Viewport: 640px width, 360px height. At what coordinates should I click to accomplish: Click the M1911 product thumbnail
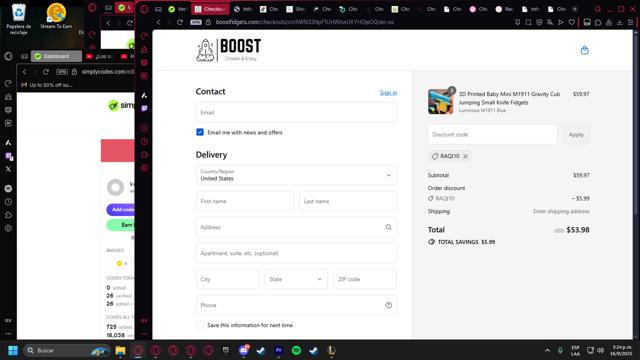tap(440, 101)
